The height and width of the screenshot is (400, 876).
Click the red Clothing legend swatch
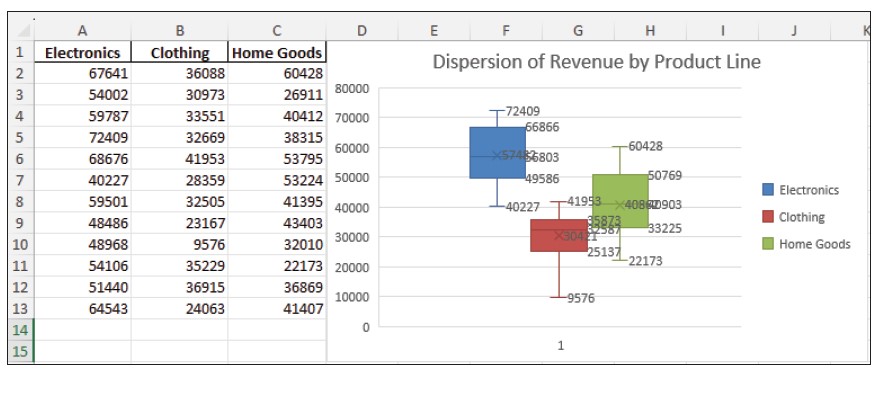pos(768,217)
